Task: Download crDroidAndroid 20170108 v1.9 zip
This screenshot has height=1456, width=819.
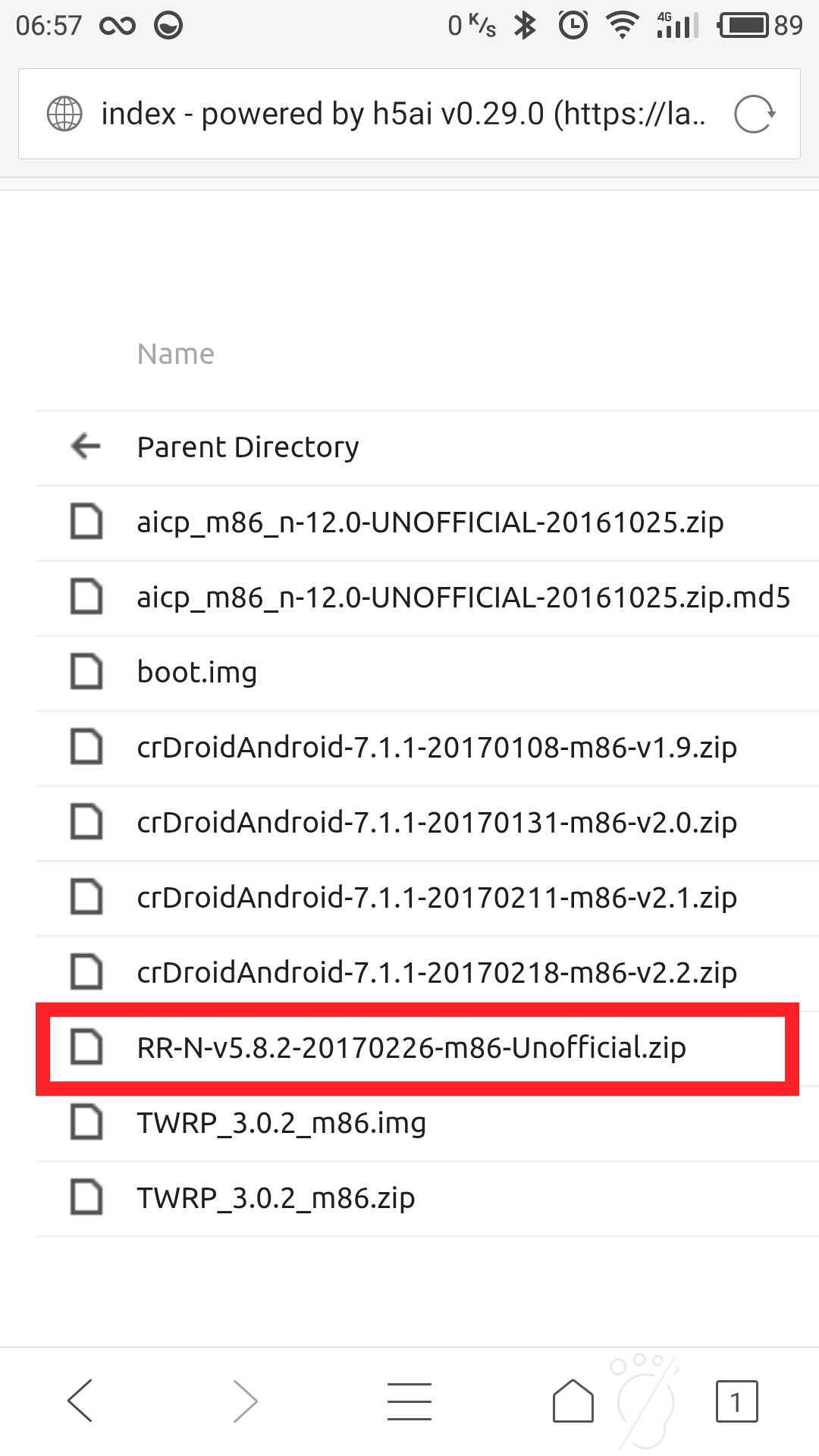Action: [x=437, y=748]
